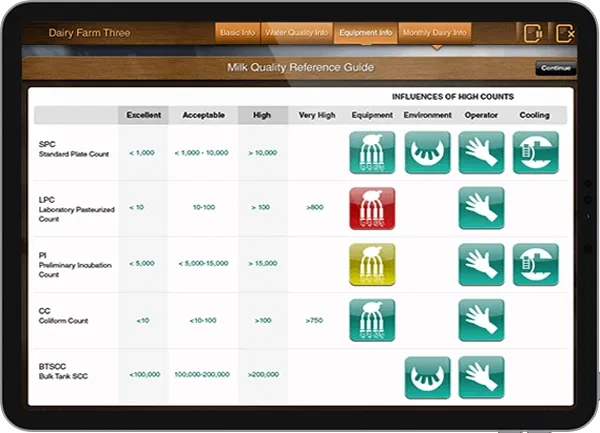
Task: Select the BTSCC operator hand icon
Action: (481, 378)
